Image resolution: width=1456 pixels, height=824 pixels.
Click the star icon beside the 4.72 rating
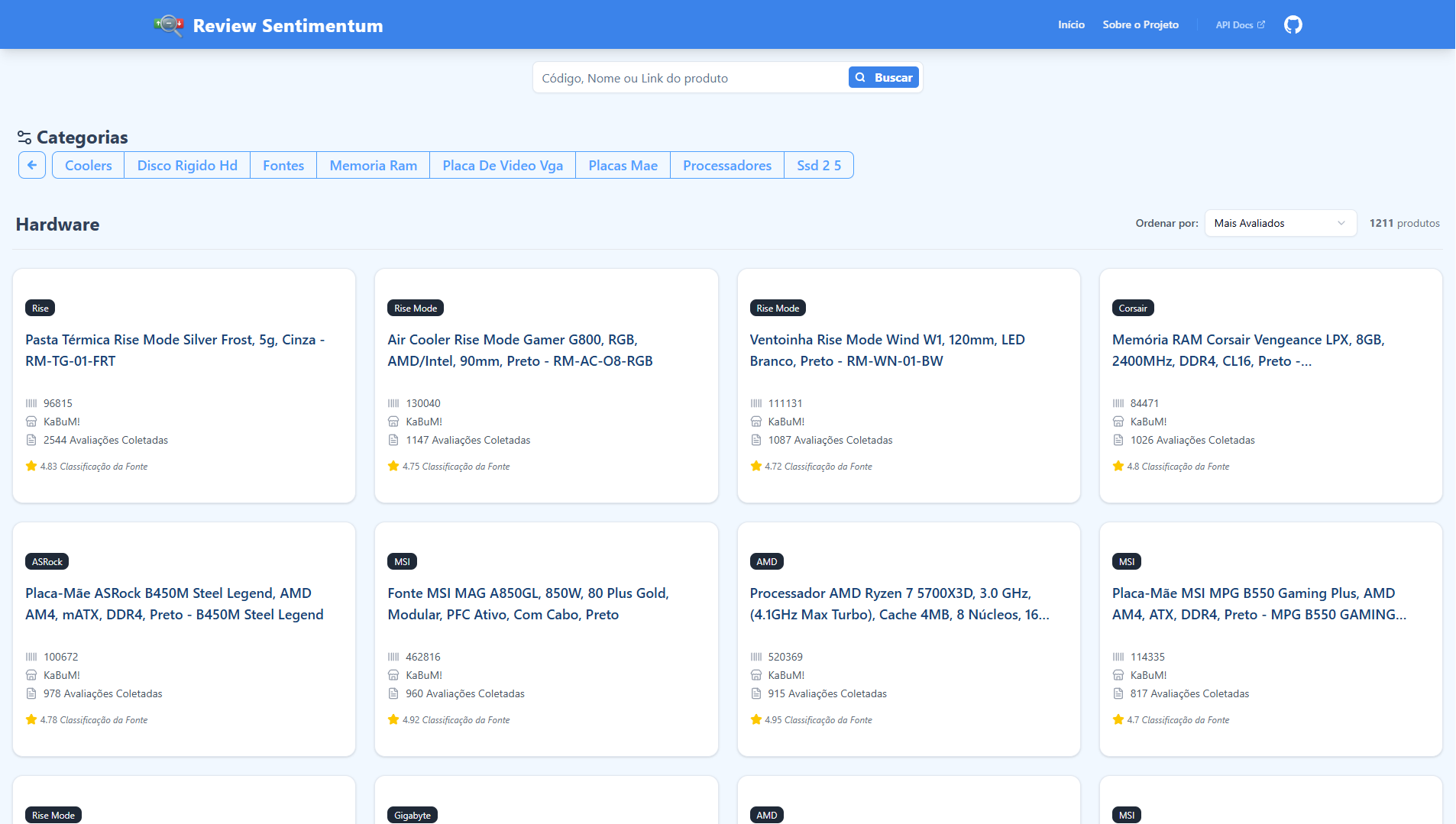coord(756,466)
